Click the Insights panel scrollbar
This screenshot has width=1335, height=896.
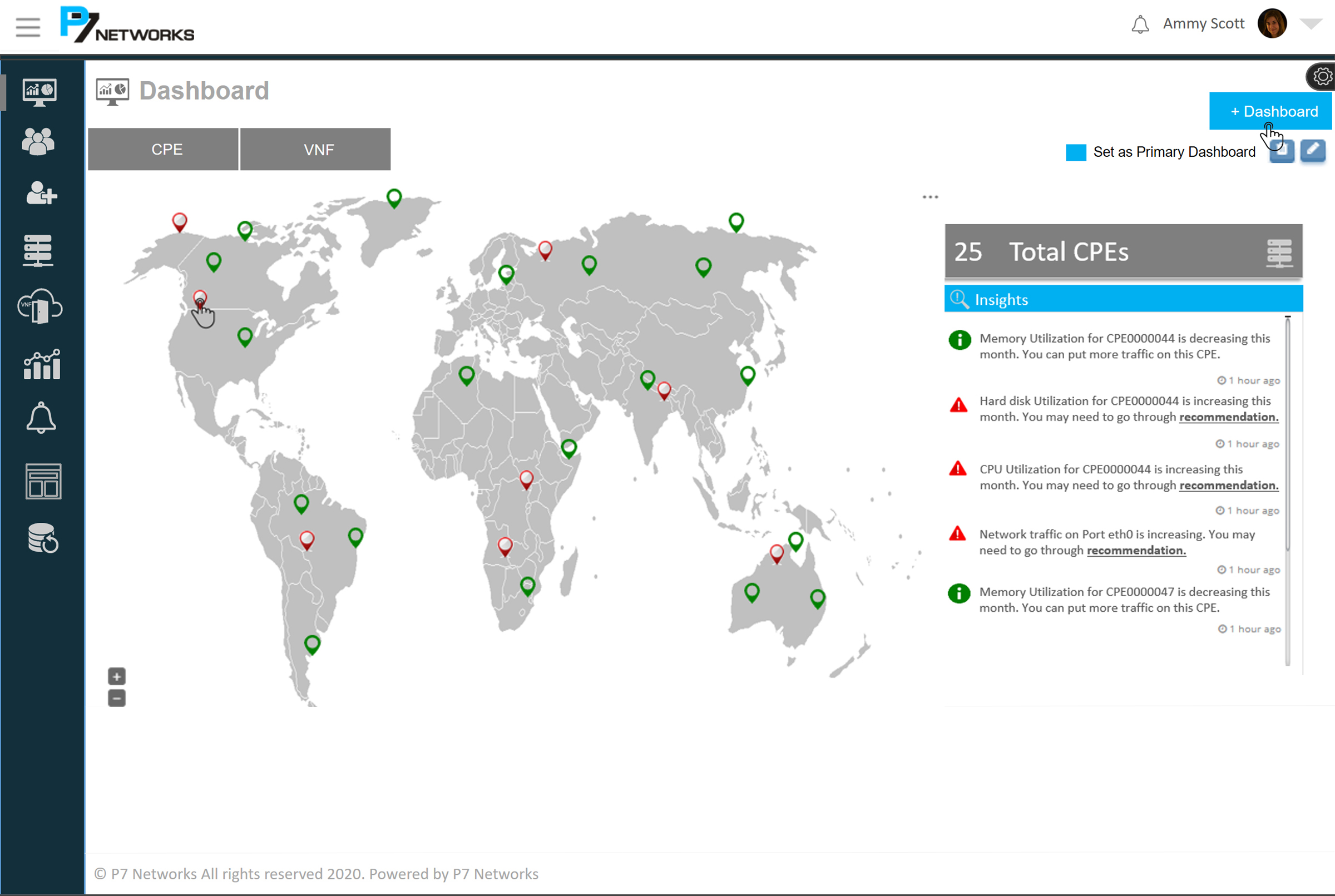point(1288,434)
